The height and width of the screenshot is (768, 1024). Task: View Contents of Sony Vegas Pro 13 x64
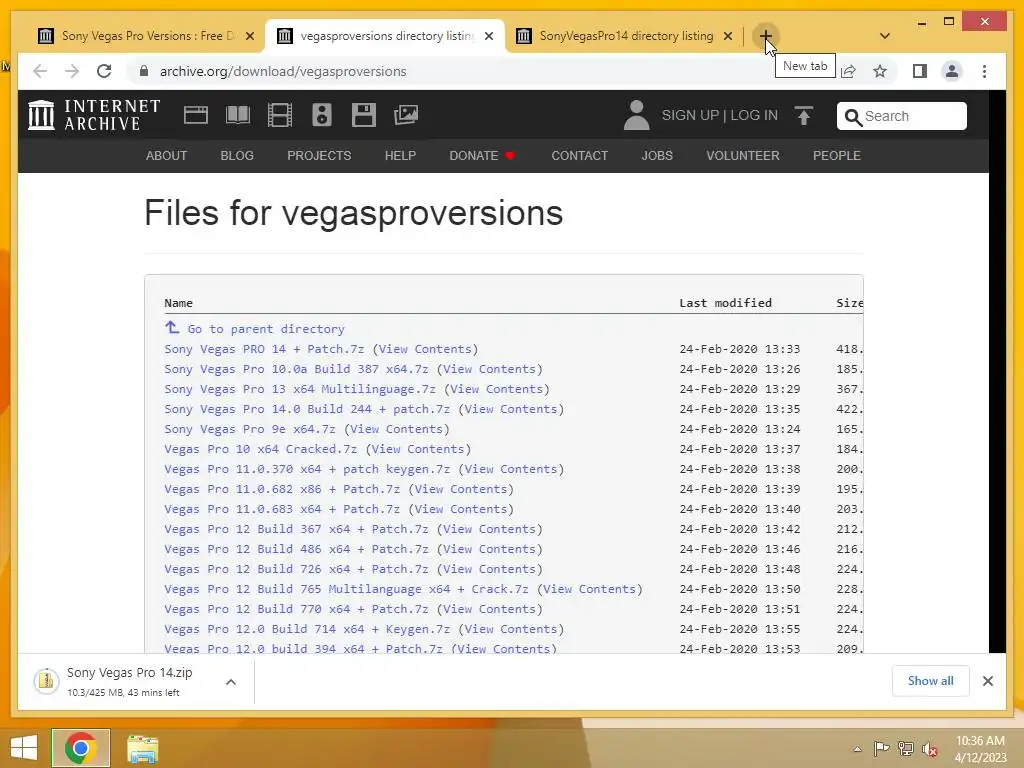pyautogui.click(x=496, y=389)
